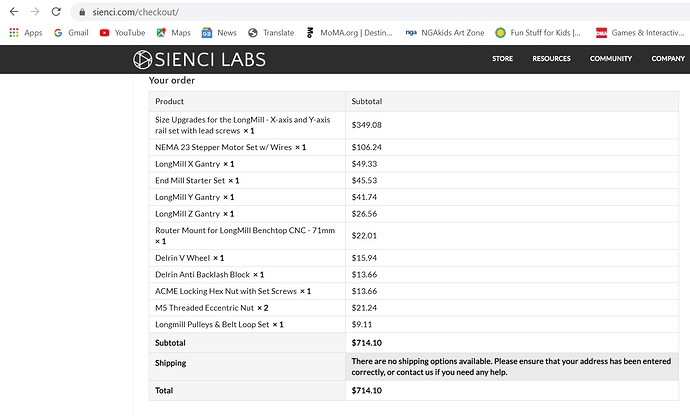The image size is (690, 416).
Task: Open the COMPANY menu
Action: 668,59
